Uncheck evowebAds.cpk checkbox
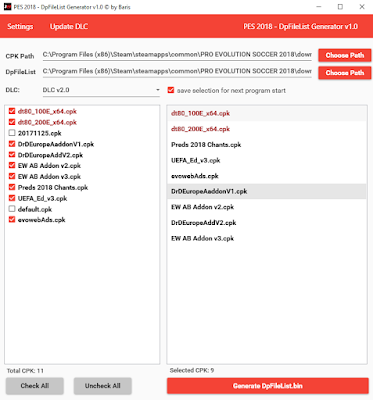 [12, 220]
